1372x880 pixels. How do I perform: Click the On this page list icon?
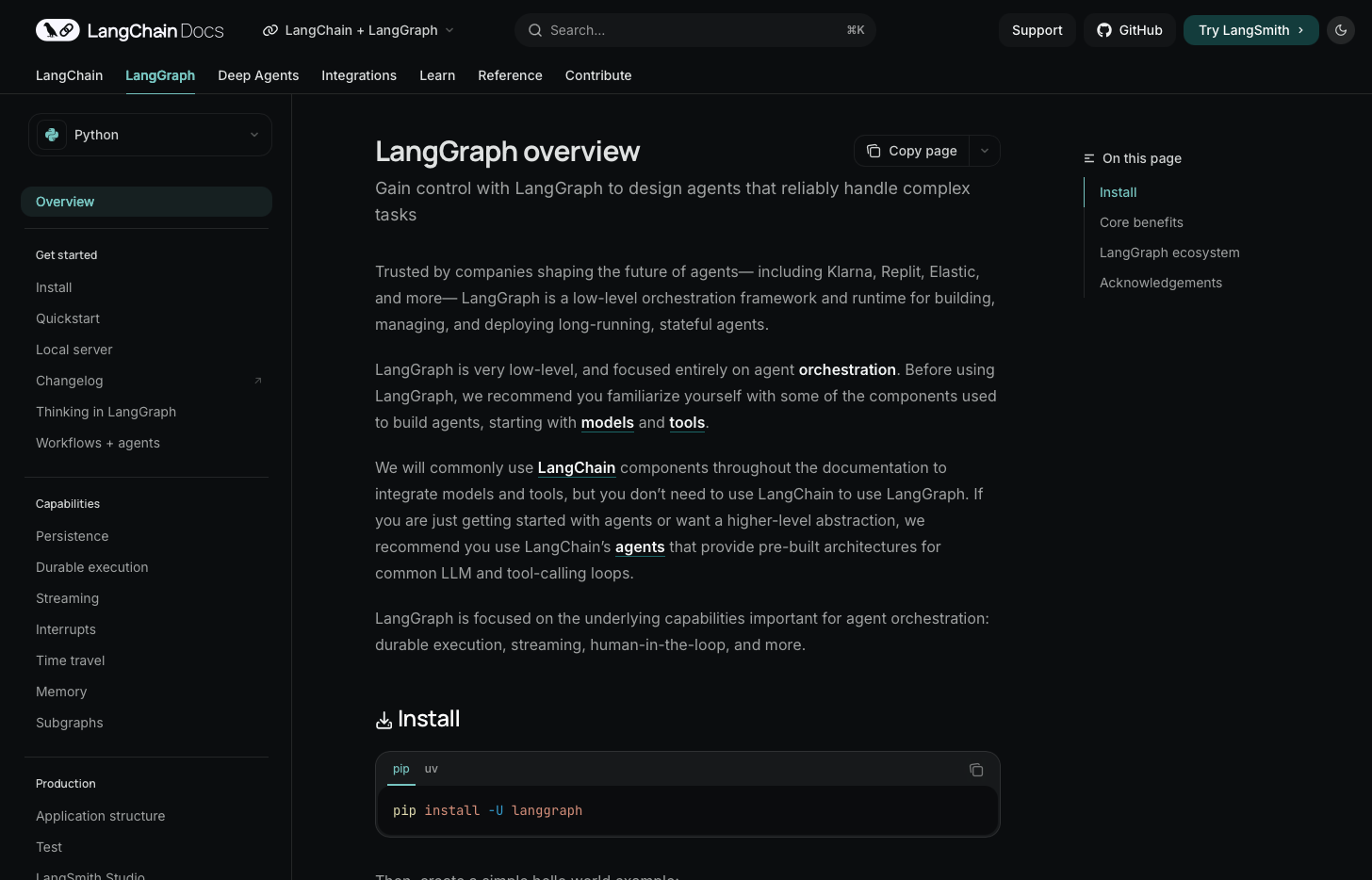tap(1089, 158)
